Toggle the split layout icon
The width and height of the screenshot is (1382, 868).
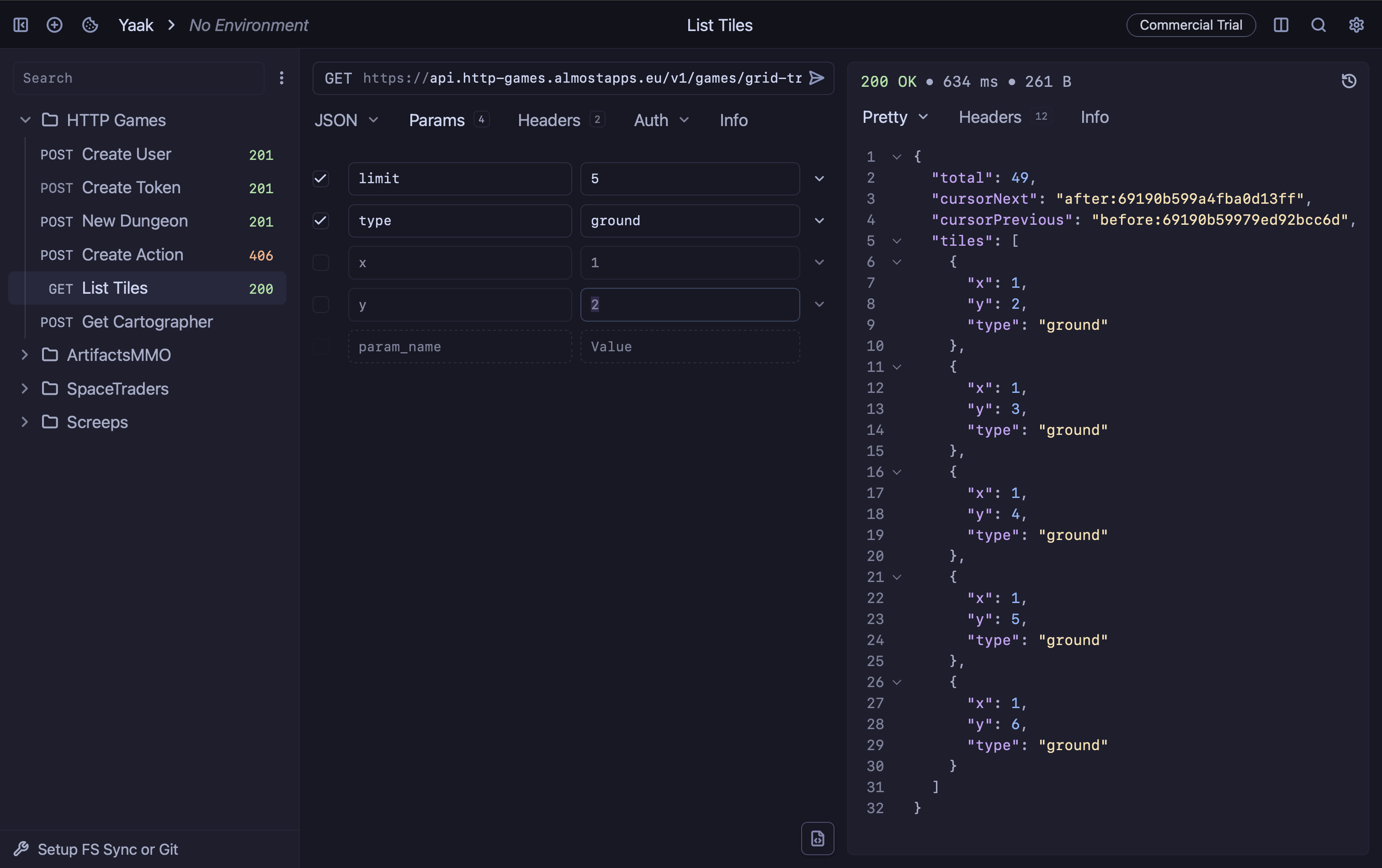coord(1281,25)
